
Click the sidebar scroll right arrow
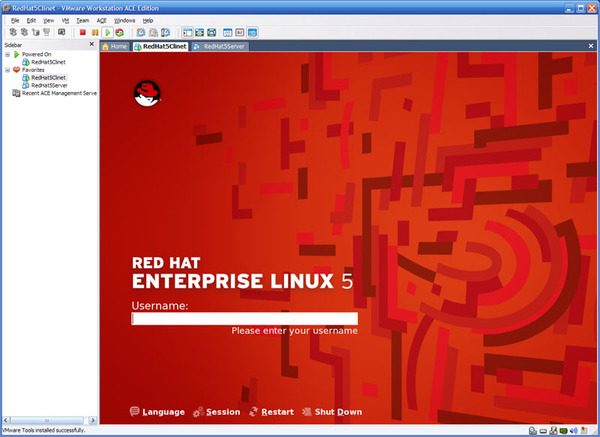coord(93,420)
